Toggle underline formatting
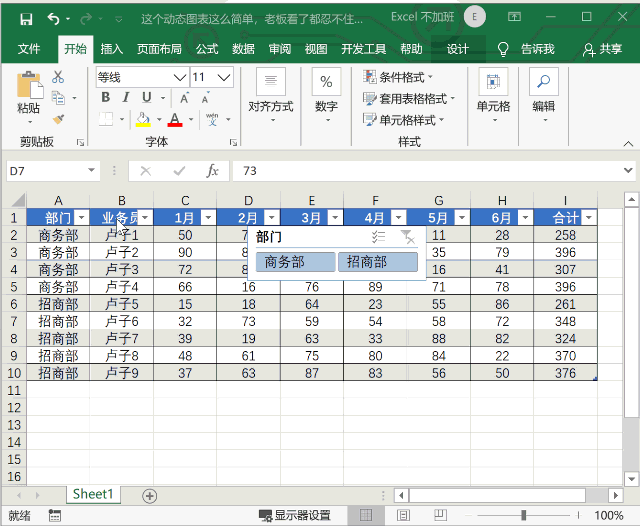The width and height of the screenshot is (640, 526). 147,97
